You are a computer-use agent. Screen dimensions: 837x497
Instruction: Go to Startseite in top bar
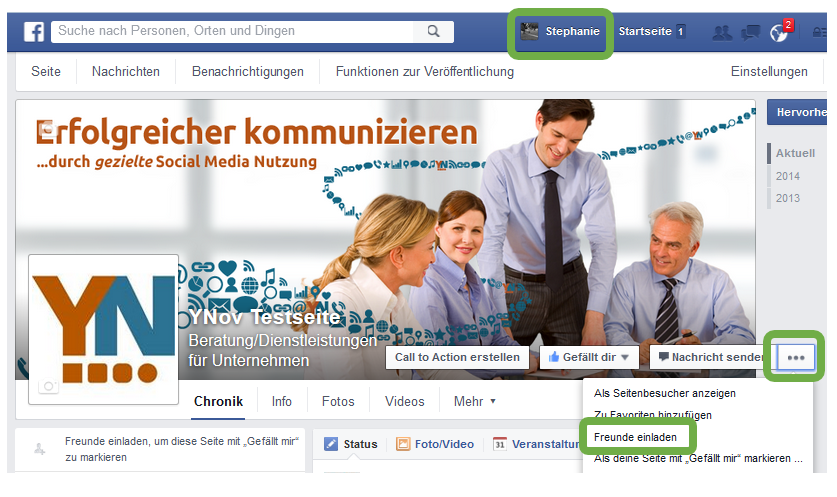click(645, 31)
